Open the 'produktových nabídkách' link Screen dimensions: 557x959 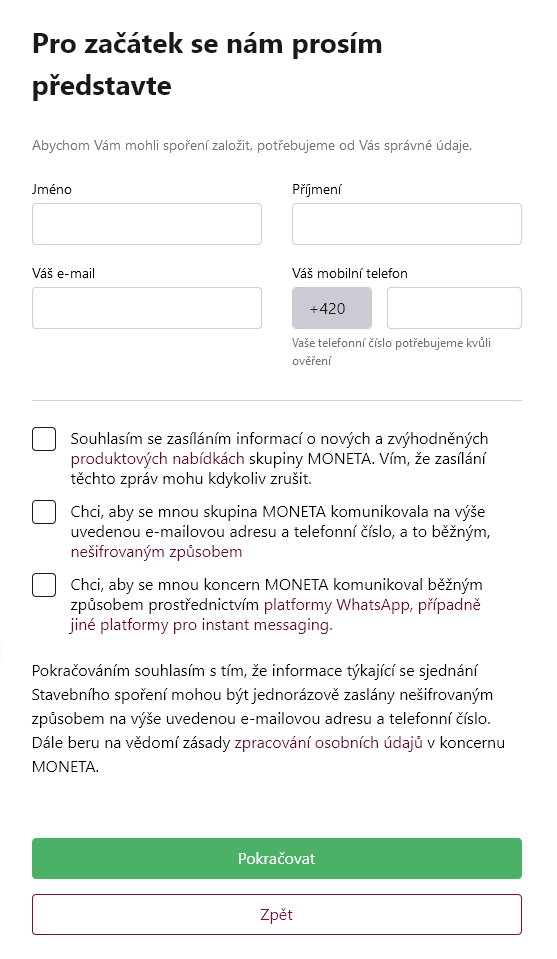pyautogui.click(x=158, y=459)
